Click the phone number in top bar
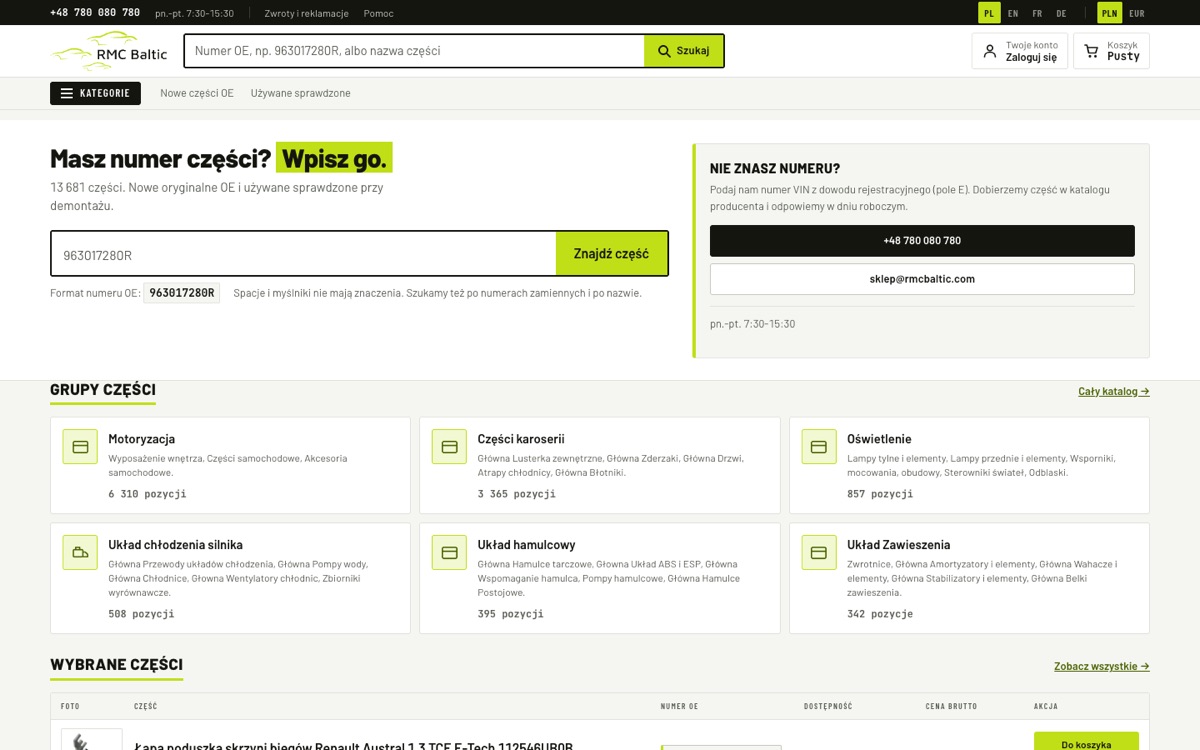The width and height of the screenshot is (1200, 750). 95,13
